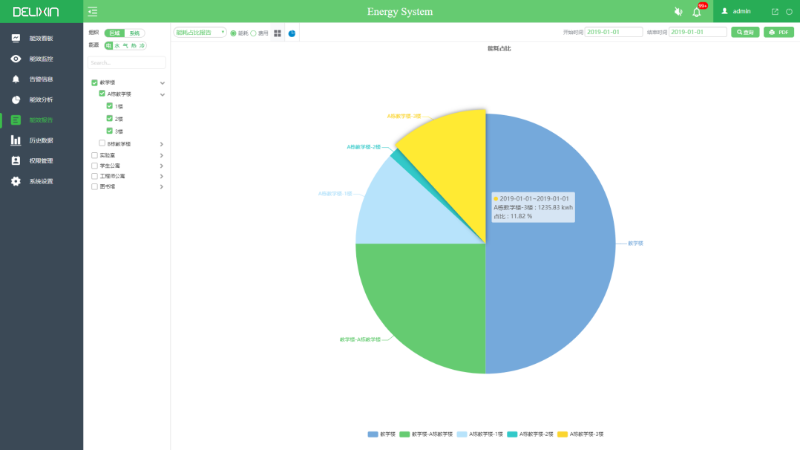Screen dimensions: 800x450
Task: Open the gear settings item in sidebar
Action: point(16,181)
